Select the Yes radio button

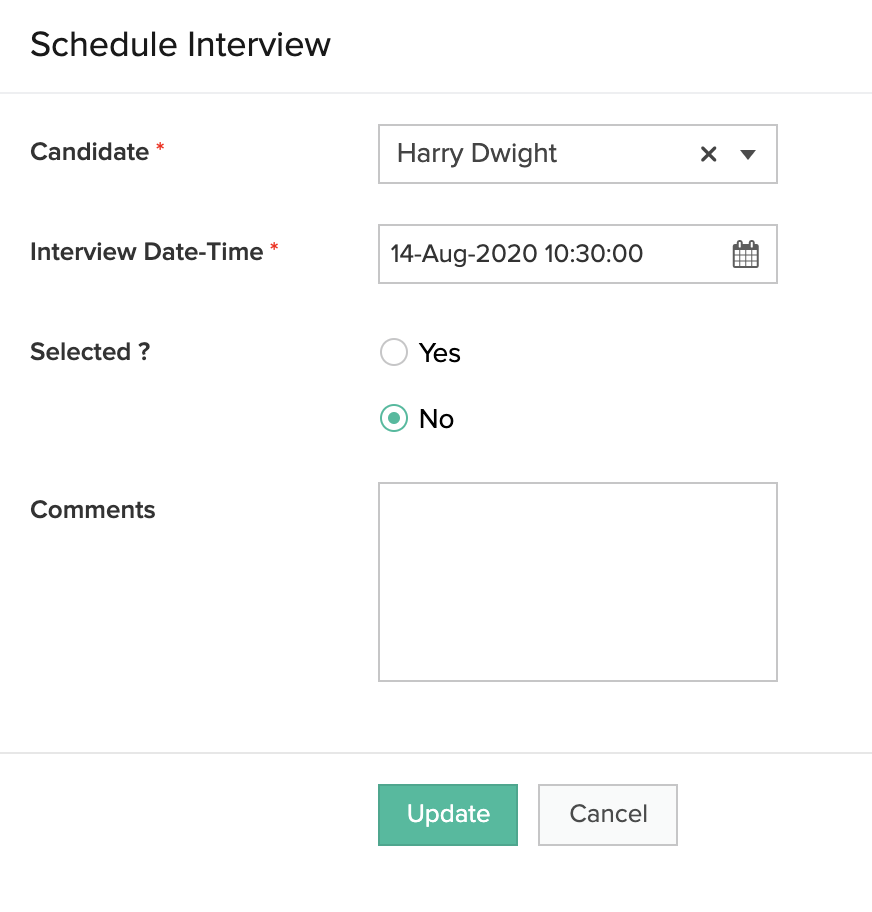point(394,353)
